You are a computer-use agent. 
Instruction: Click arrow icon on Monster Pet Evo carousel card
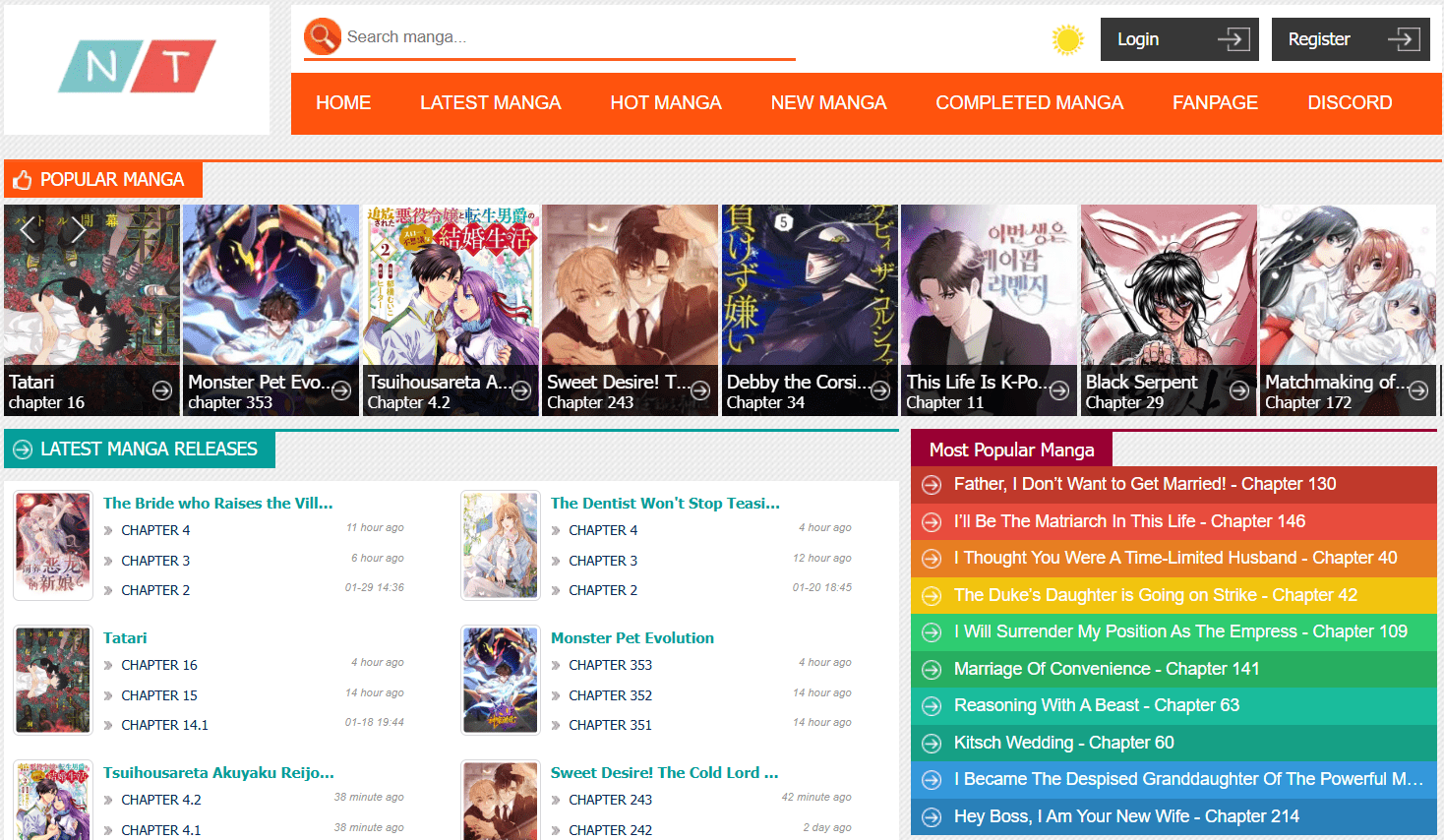[341, 390]
